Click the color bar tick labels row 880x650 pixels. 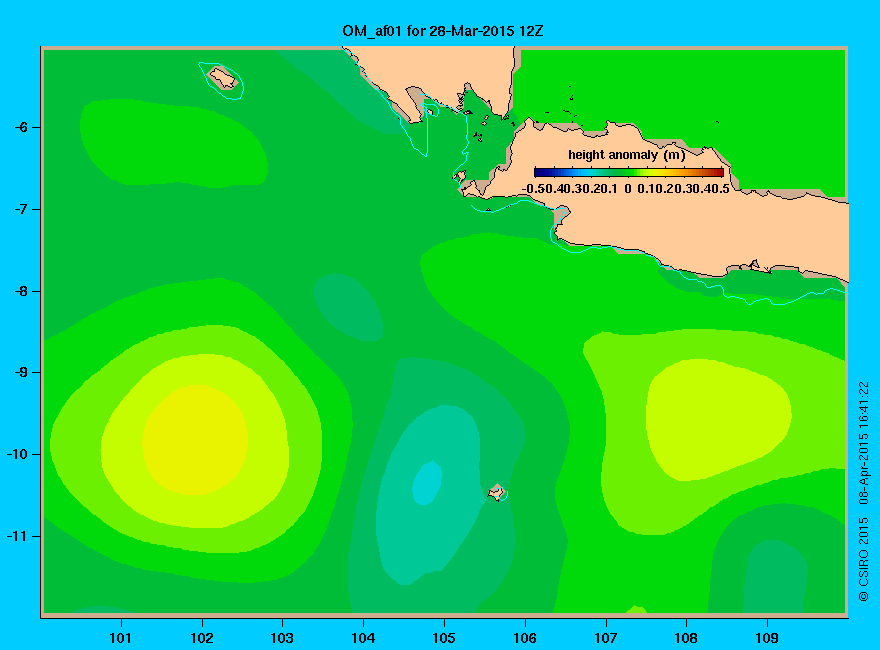[626, 189]
